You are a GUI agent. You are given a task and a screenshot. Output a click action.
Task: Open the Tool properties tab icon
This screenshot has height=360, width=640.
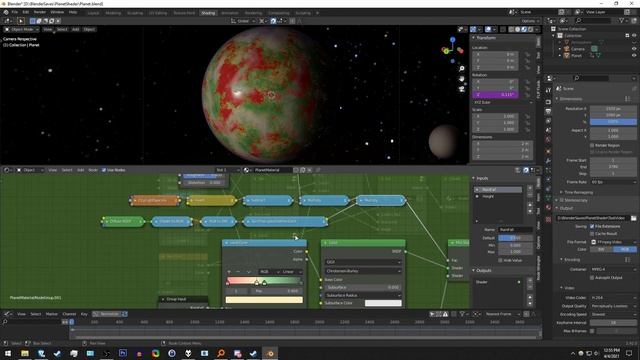tap(548, 90)
